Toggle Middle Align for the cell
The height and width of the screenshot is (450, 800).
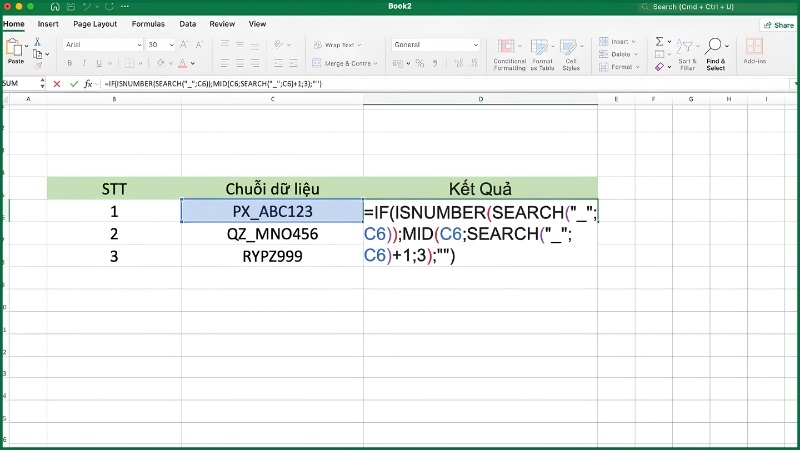[240, 45]
